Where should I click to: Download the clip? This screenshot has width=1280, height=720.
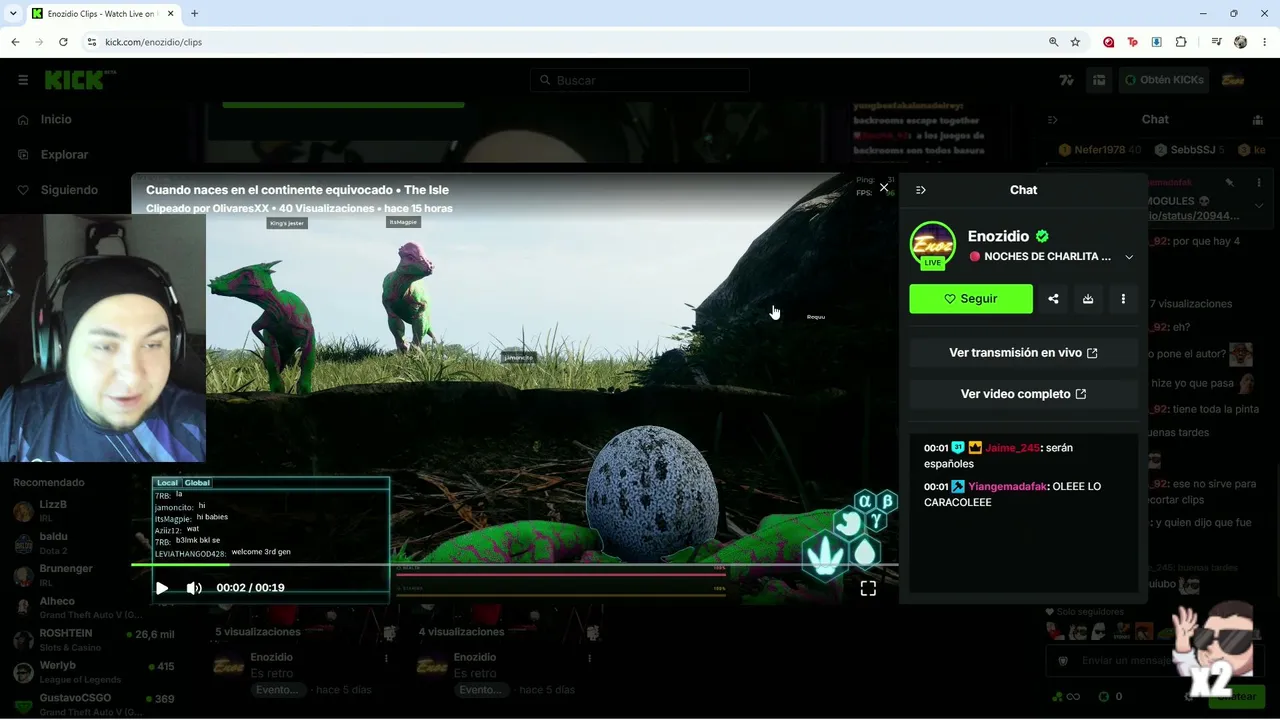coord(1088,299)
